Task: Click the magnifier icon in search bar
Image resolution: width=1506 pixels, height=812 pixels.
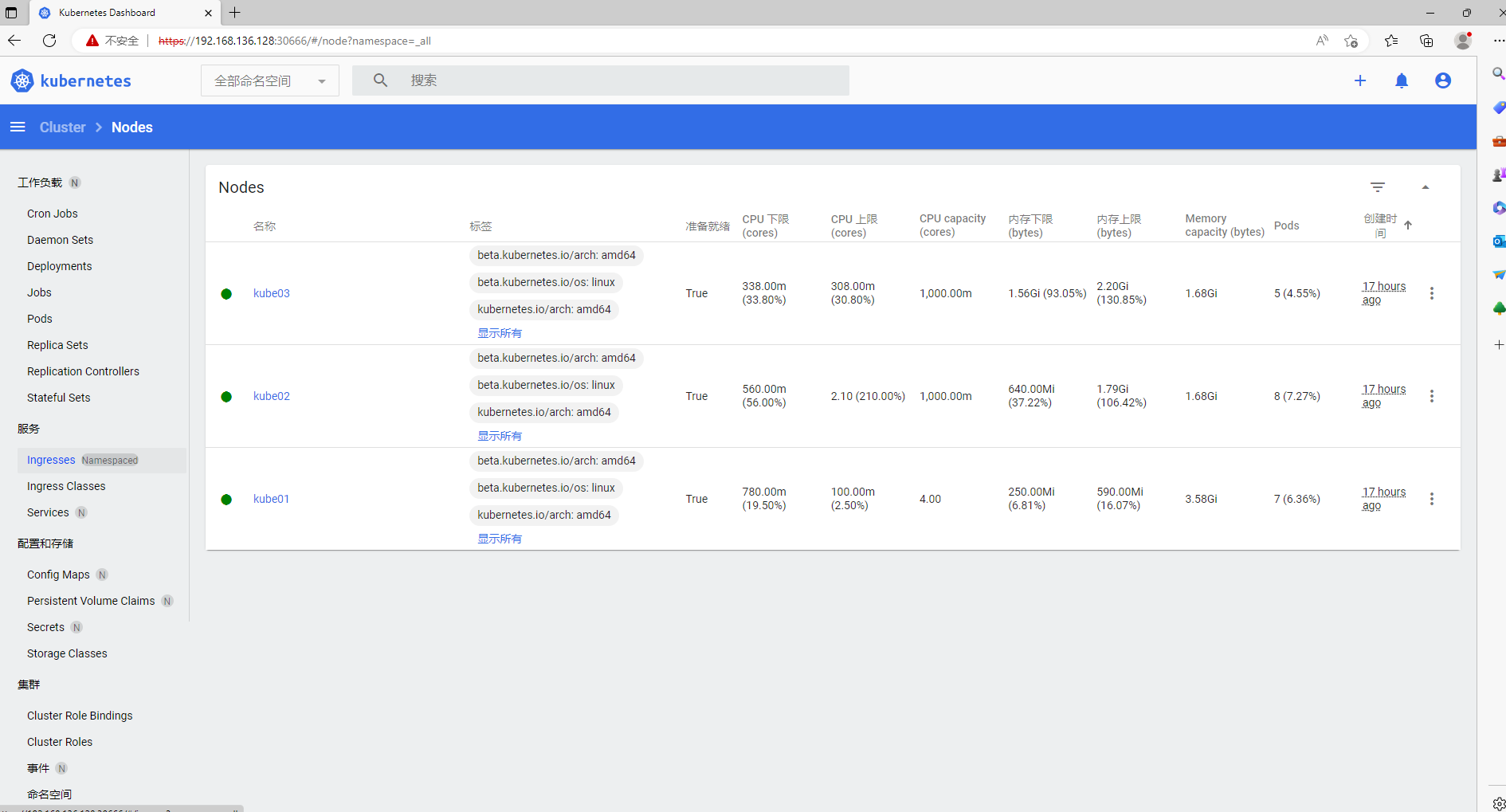Action: 381,80
